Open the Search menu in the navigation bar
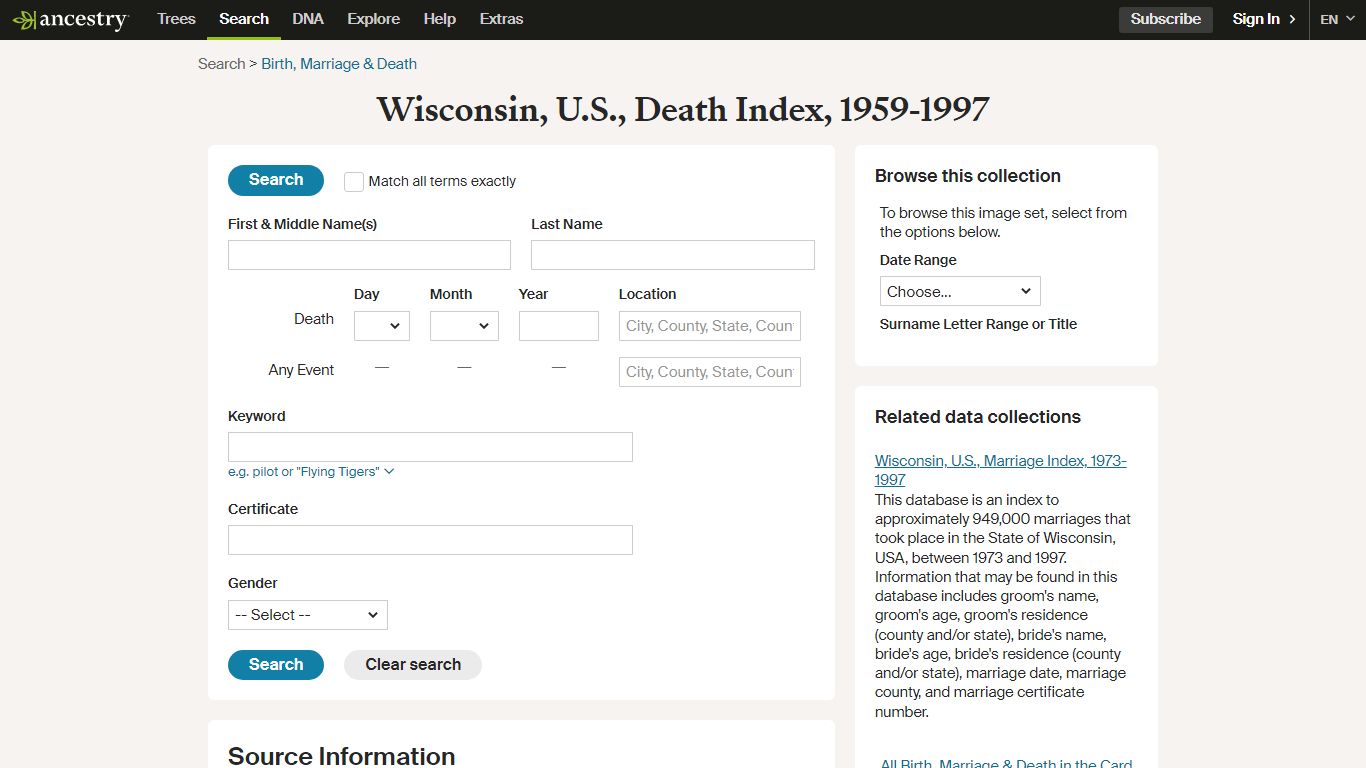Viewport: 1366px width, 768px height. click(244, 19)
